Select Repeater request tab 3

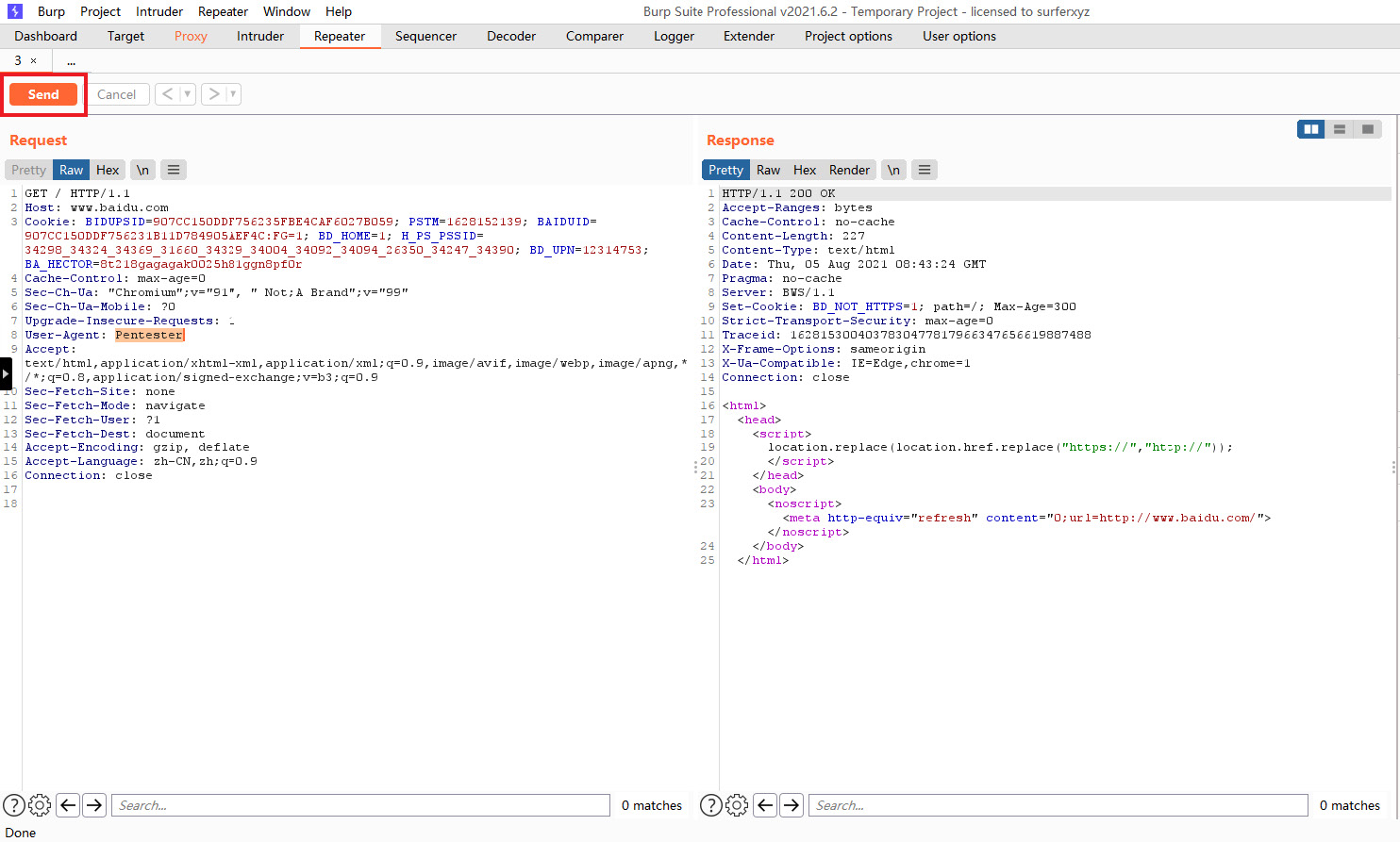pyautogui.click(x=17, y=60)
